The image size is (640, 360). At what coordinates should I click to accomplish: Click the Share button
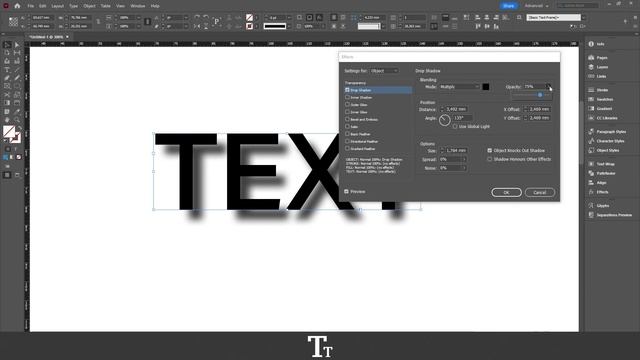509,6
